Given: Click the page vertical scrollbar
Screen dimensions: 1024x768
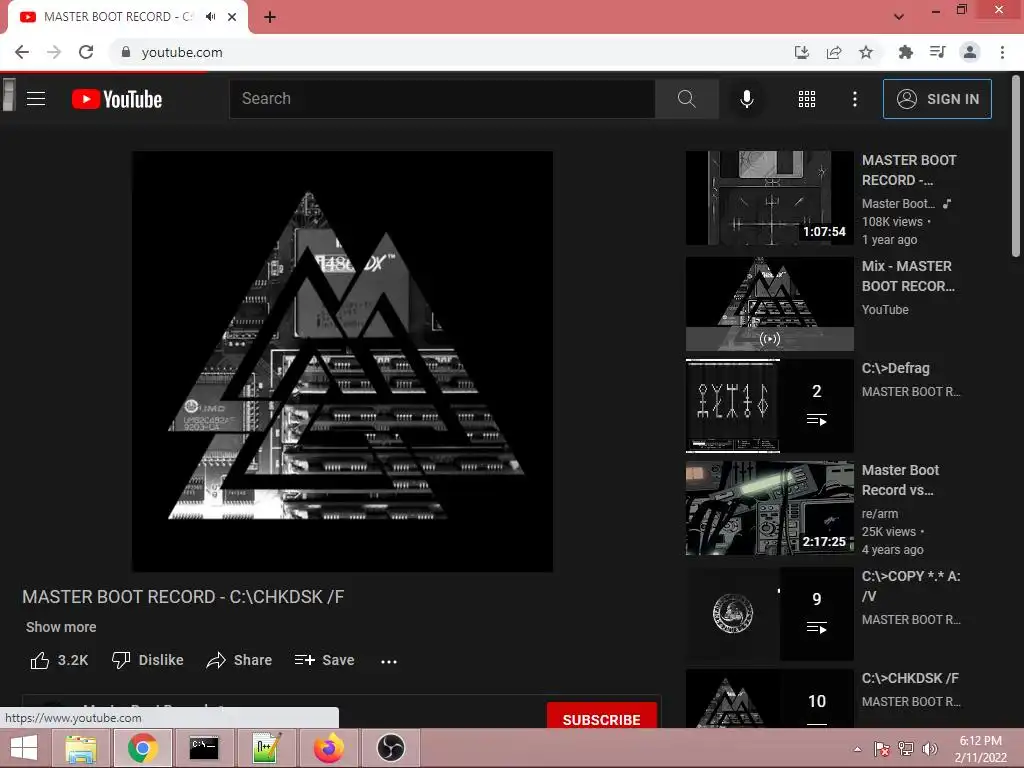Looking at the screenshot, I should click(1016, 167).
